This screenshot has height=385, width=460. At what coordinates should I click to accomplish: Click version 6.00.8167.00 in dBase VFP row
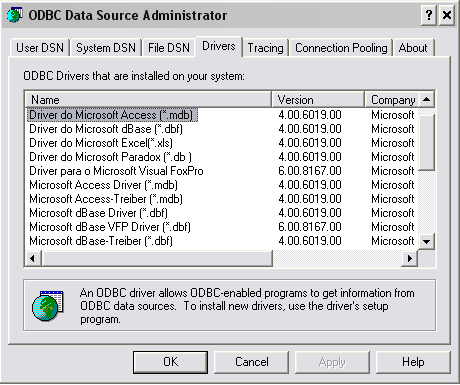(x=310, y=227)
